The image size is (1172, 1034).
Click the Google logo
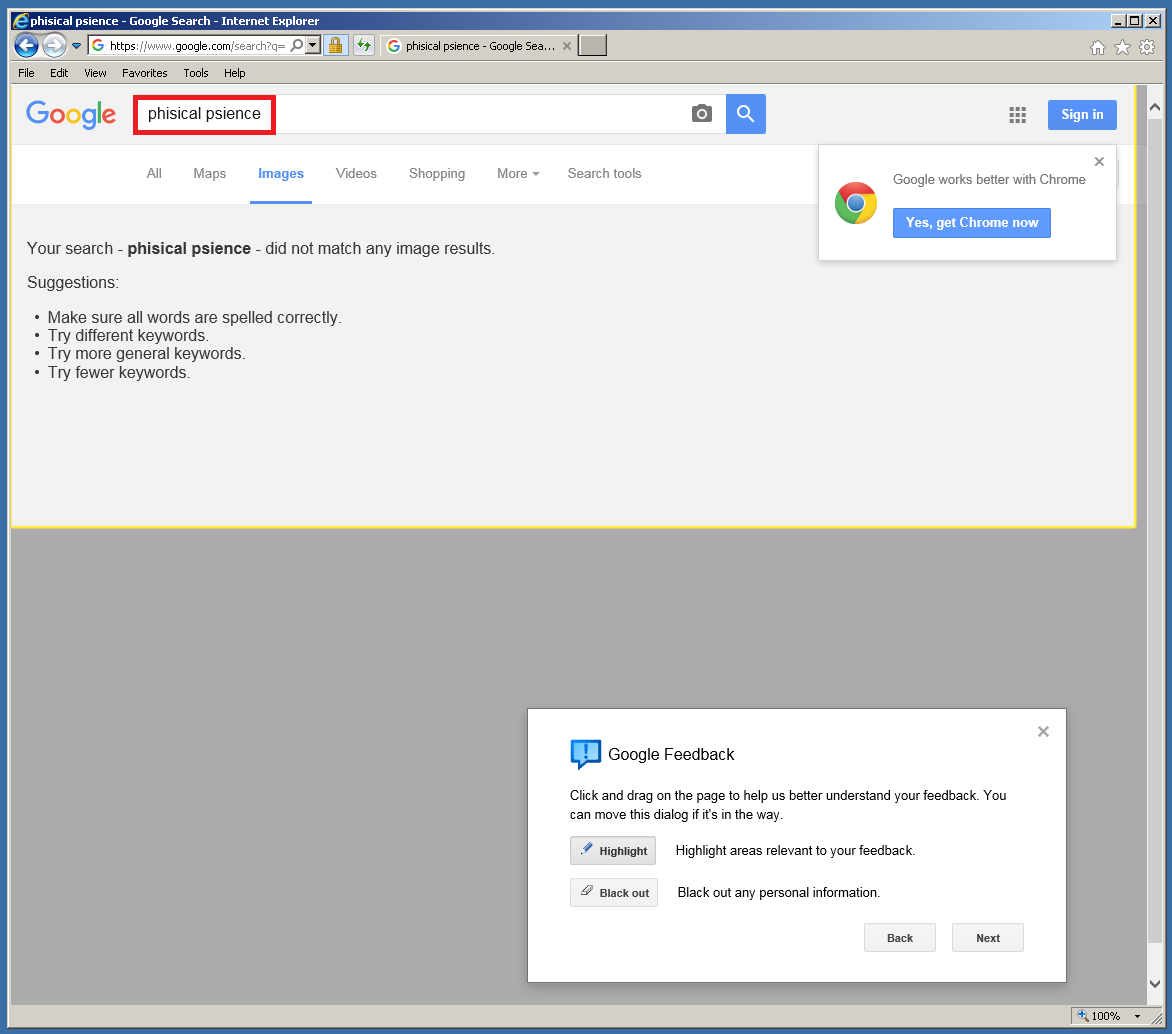pyautogui.click(x=71, y=114)
